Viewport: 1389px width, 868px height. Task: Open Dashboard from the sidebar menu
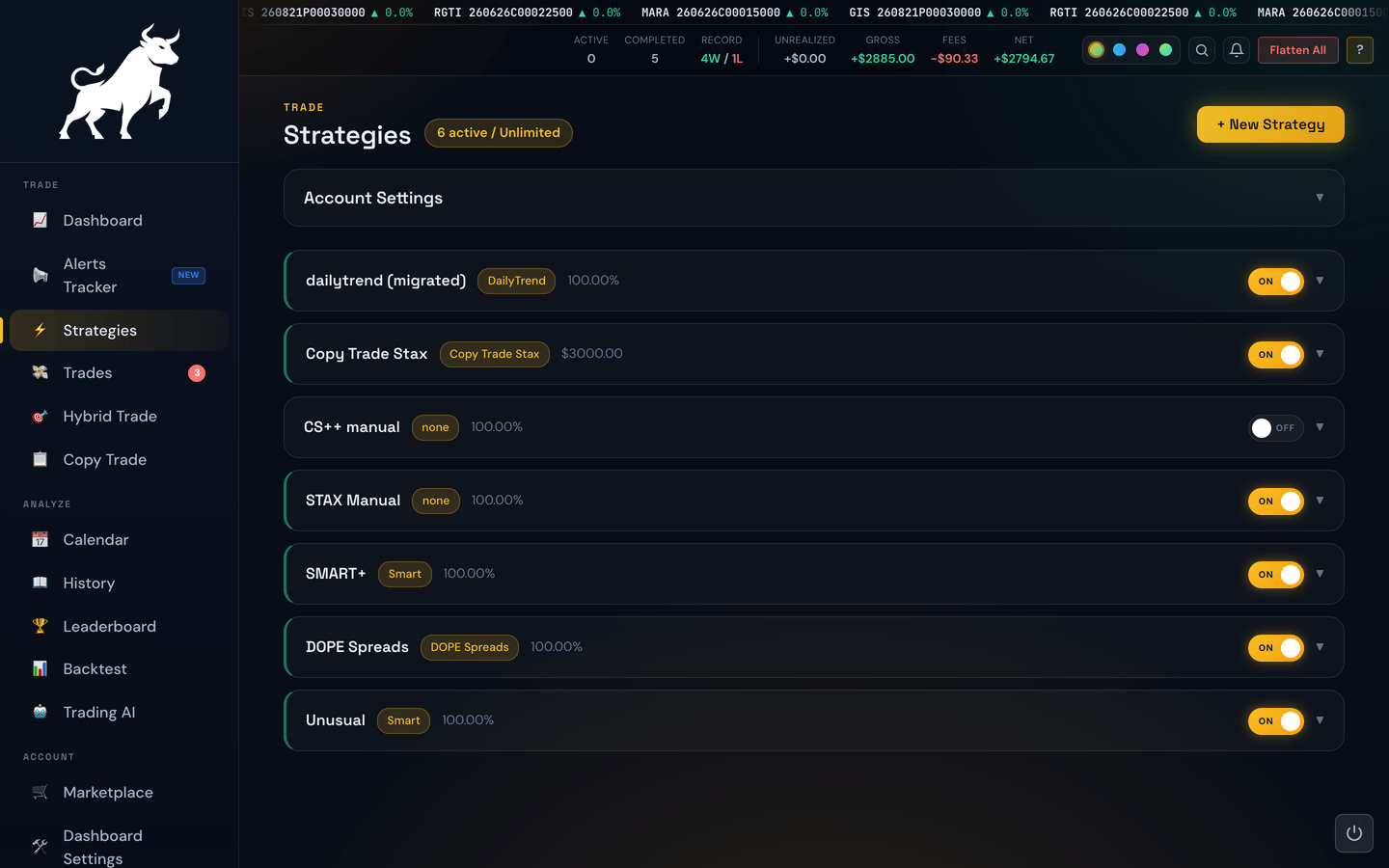click(x=119, y=220)
